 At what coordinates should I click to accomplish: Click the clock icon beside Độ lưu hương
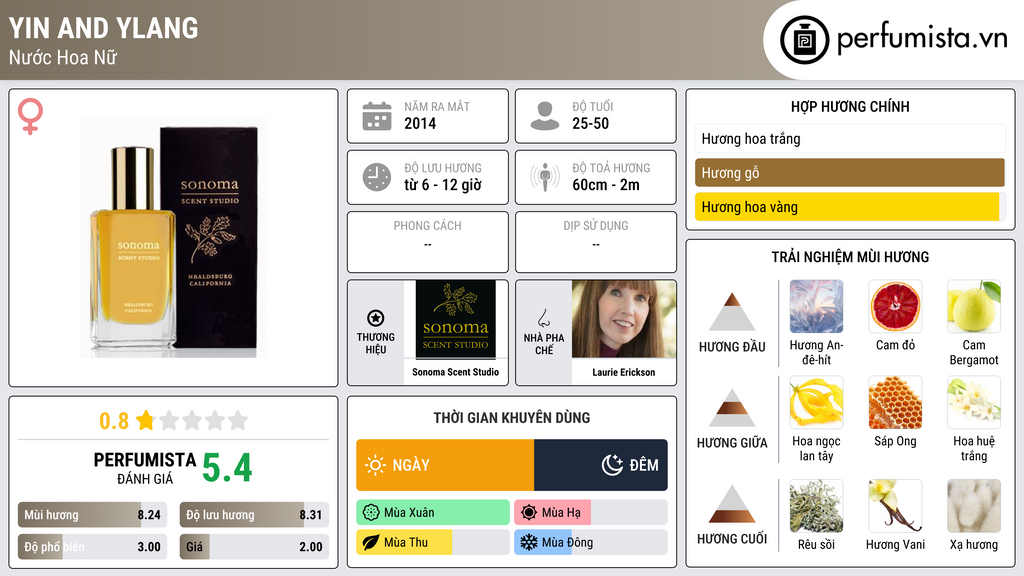point(377,177)
